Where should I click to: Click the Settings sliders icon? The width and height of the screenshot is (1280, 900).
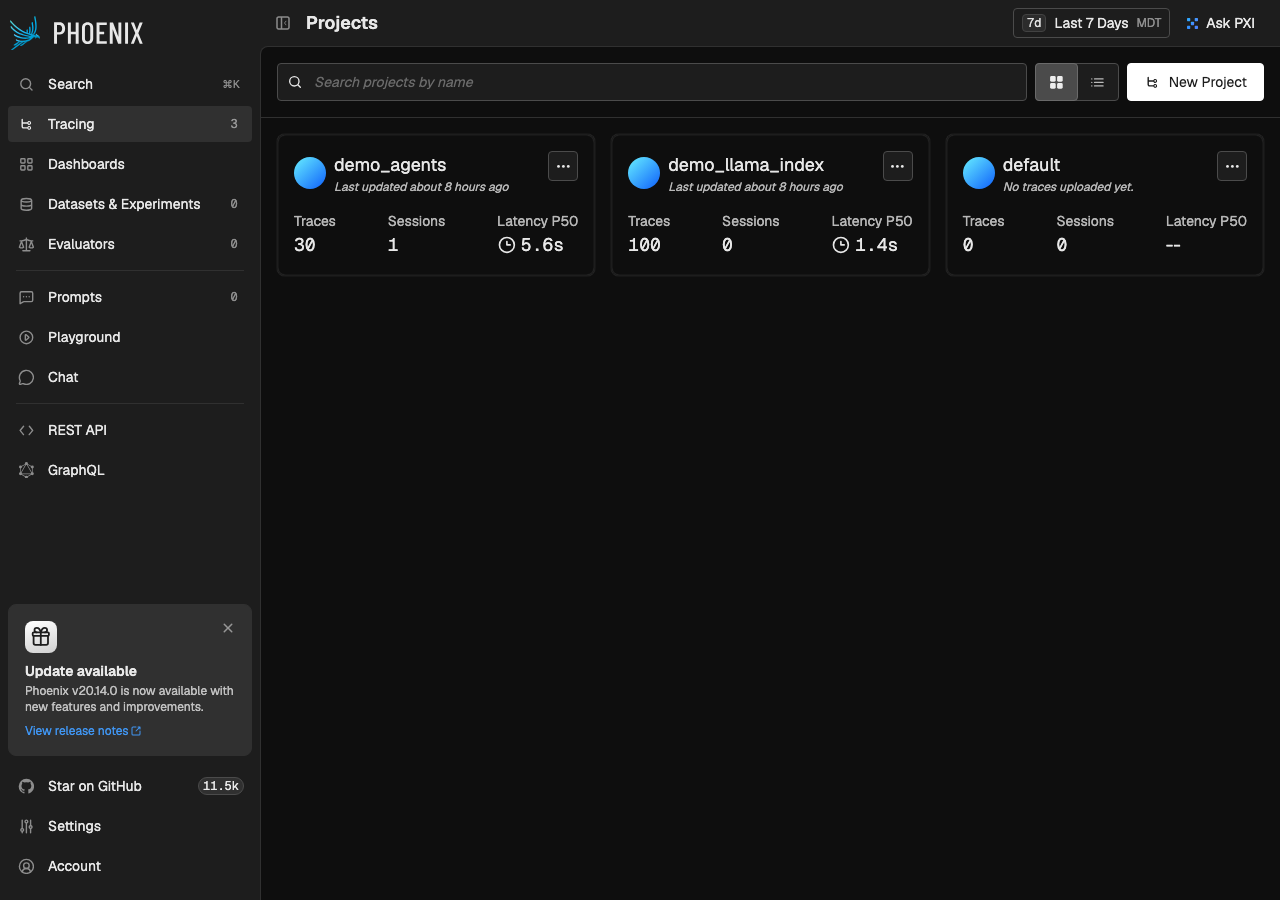point(27,826)
